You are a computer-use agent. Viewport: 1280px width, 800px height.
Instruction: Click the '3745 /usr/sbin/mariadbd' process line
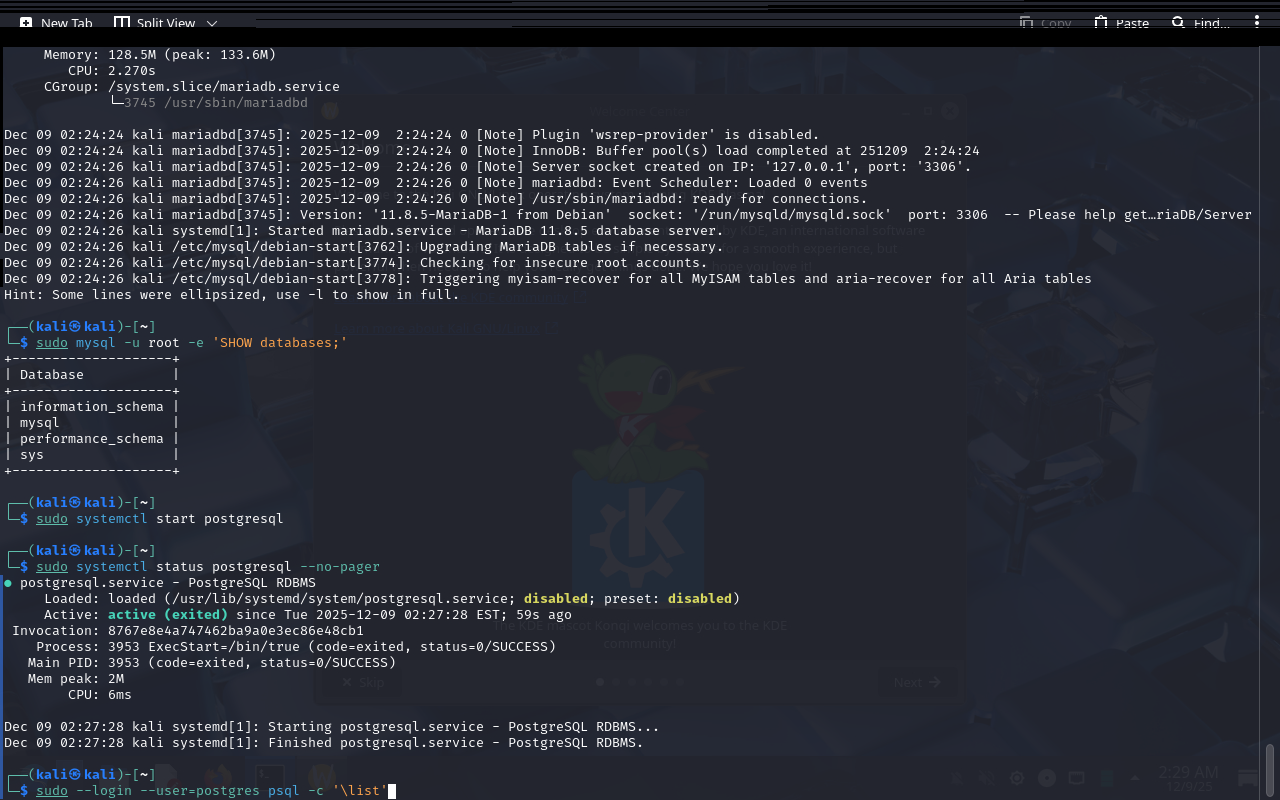[x=215, y=102]
